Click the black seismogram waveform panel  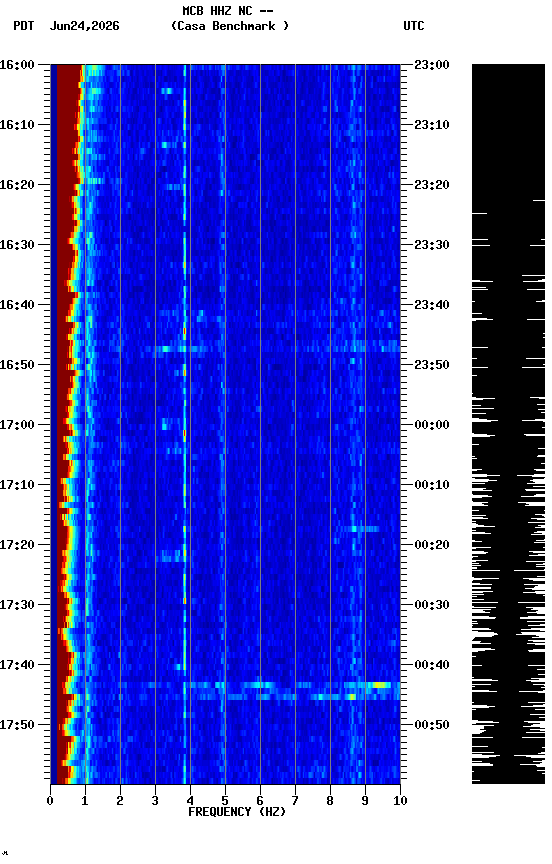(x=508, y=424)
